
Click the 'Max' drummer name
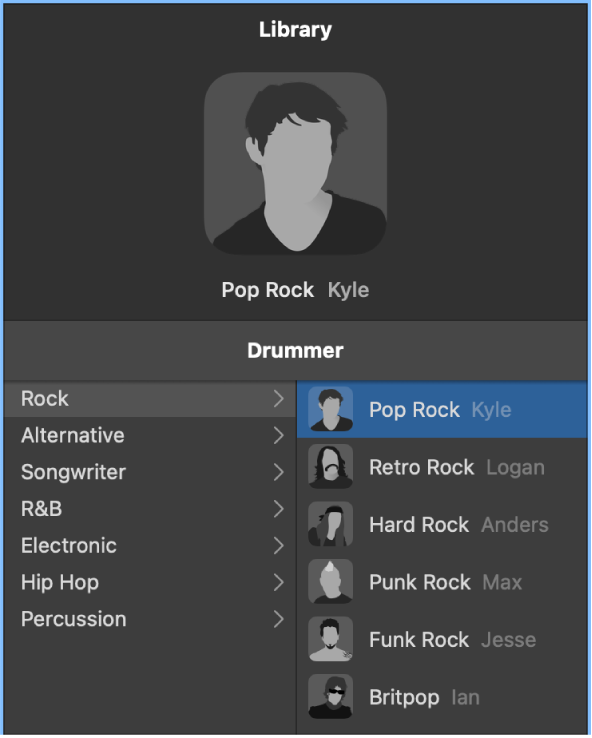(502, 582)
